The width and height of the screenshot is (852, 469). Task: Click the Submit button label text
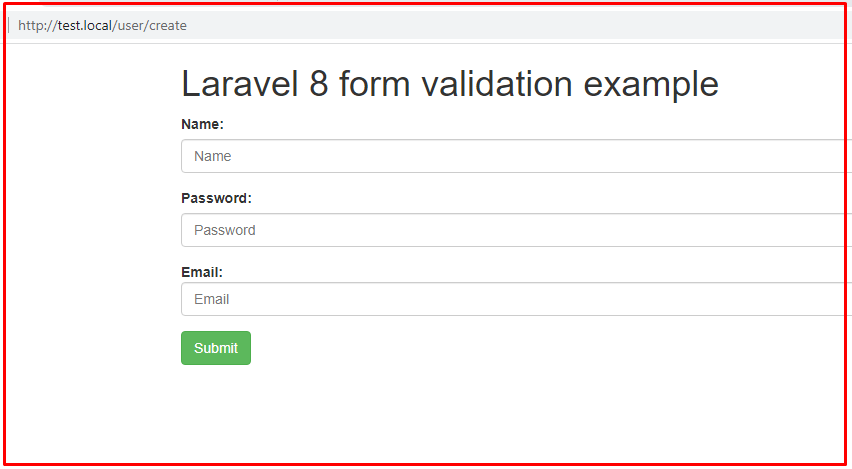click(216, 348)
